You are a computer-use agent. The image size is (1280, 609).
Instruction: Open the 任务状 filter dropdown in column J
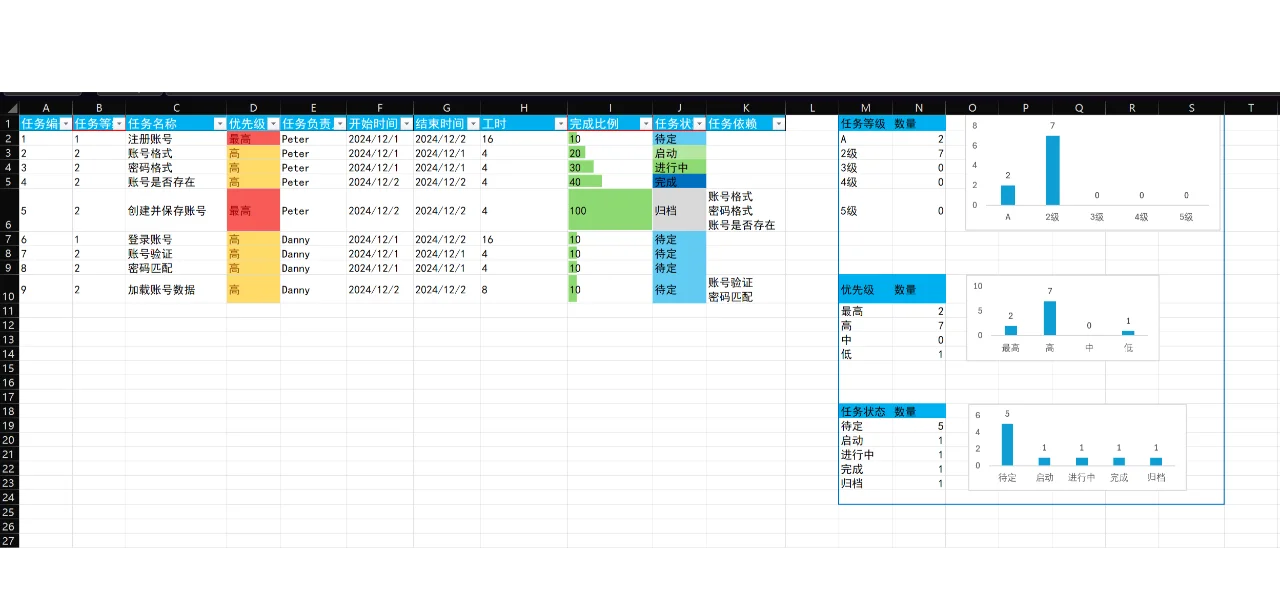[699, 124]
